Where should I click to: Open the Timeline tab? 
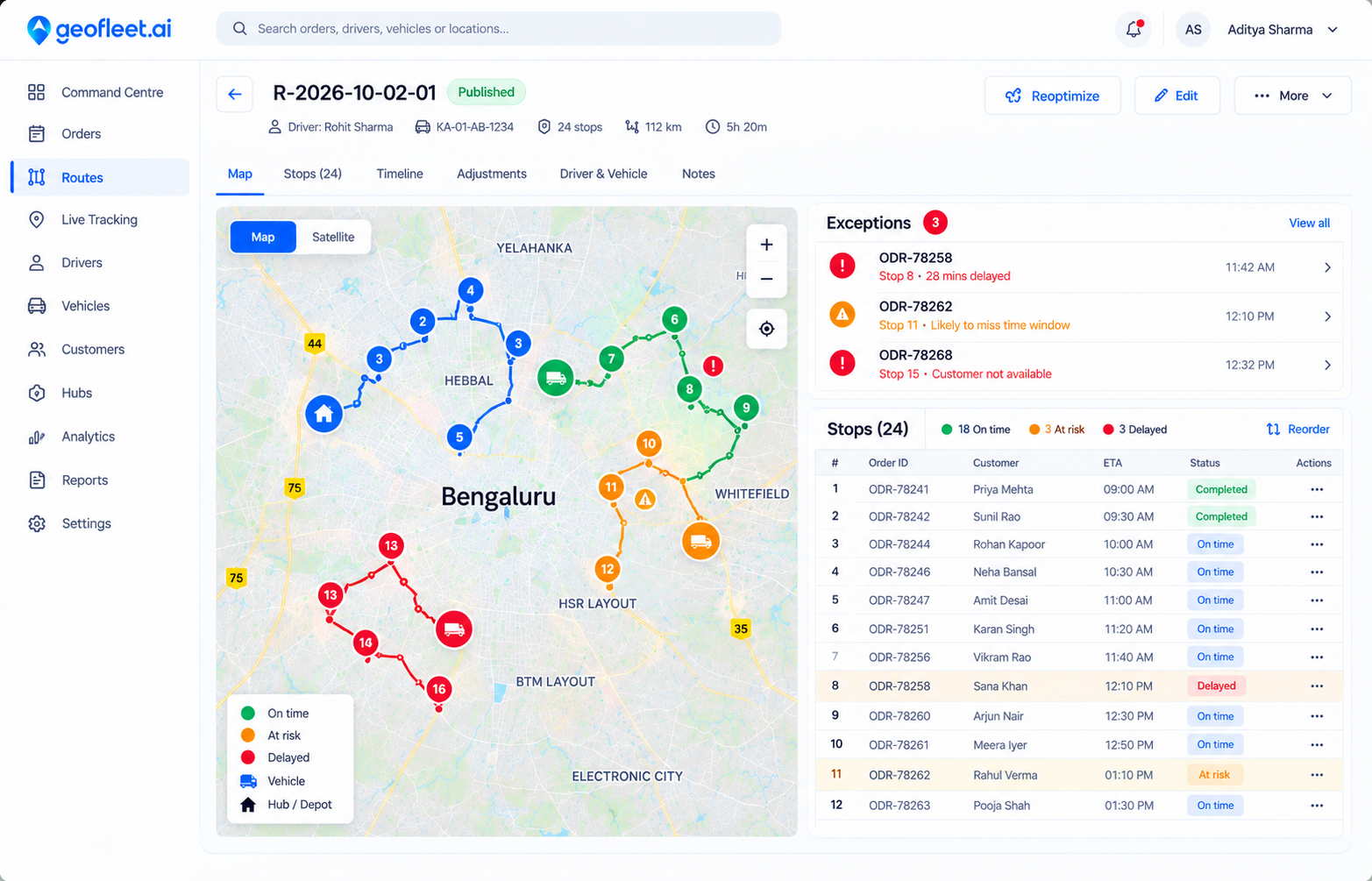click(x=400, y=174)
